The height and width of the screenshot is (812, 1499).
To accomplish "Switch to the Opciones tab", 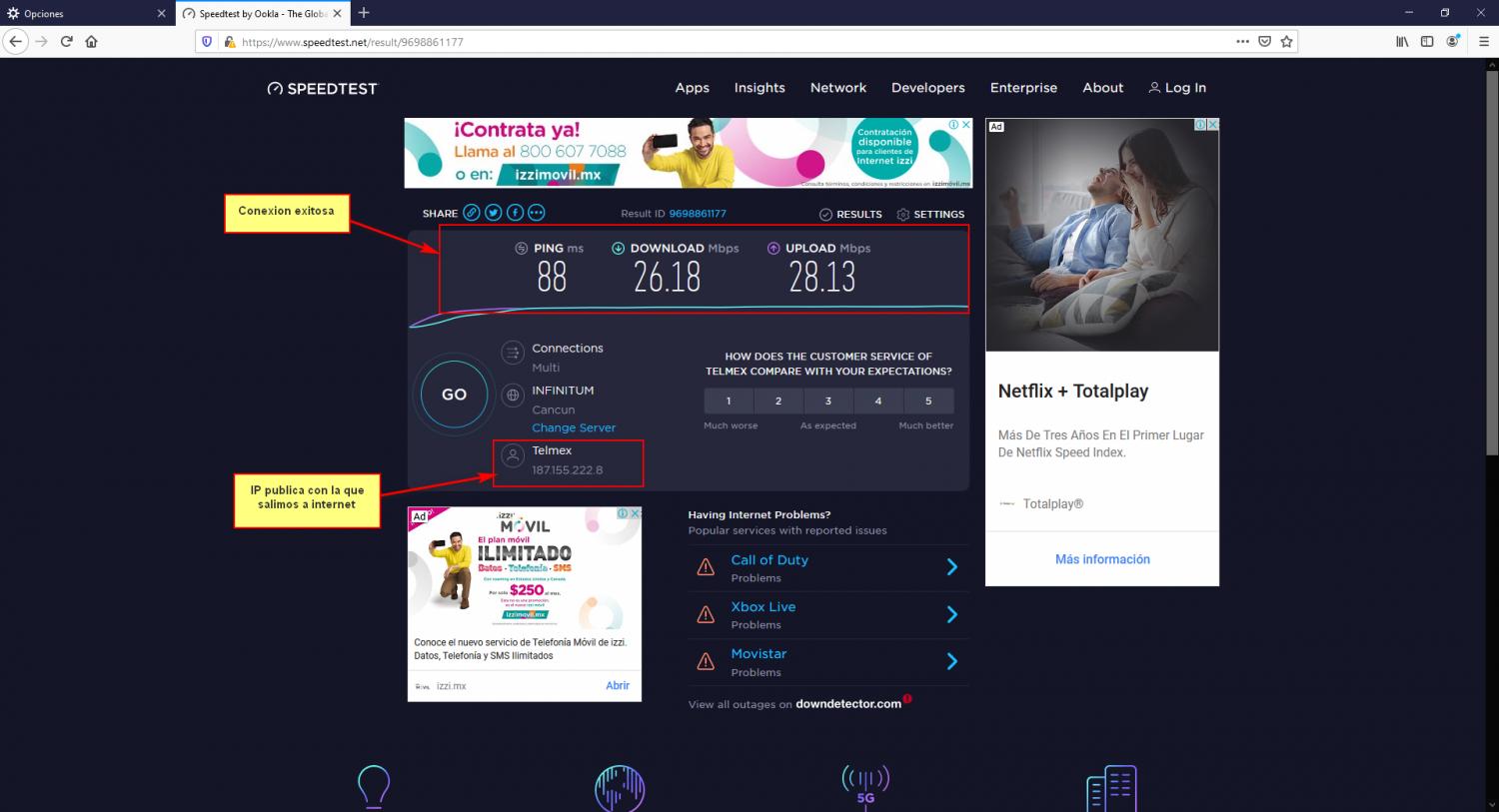I will point(87,14).
